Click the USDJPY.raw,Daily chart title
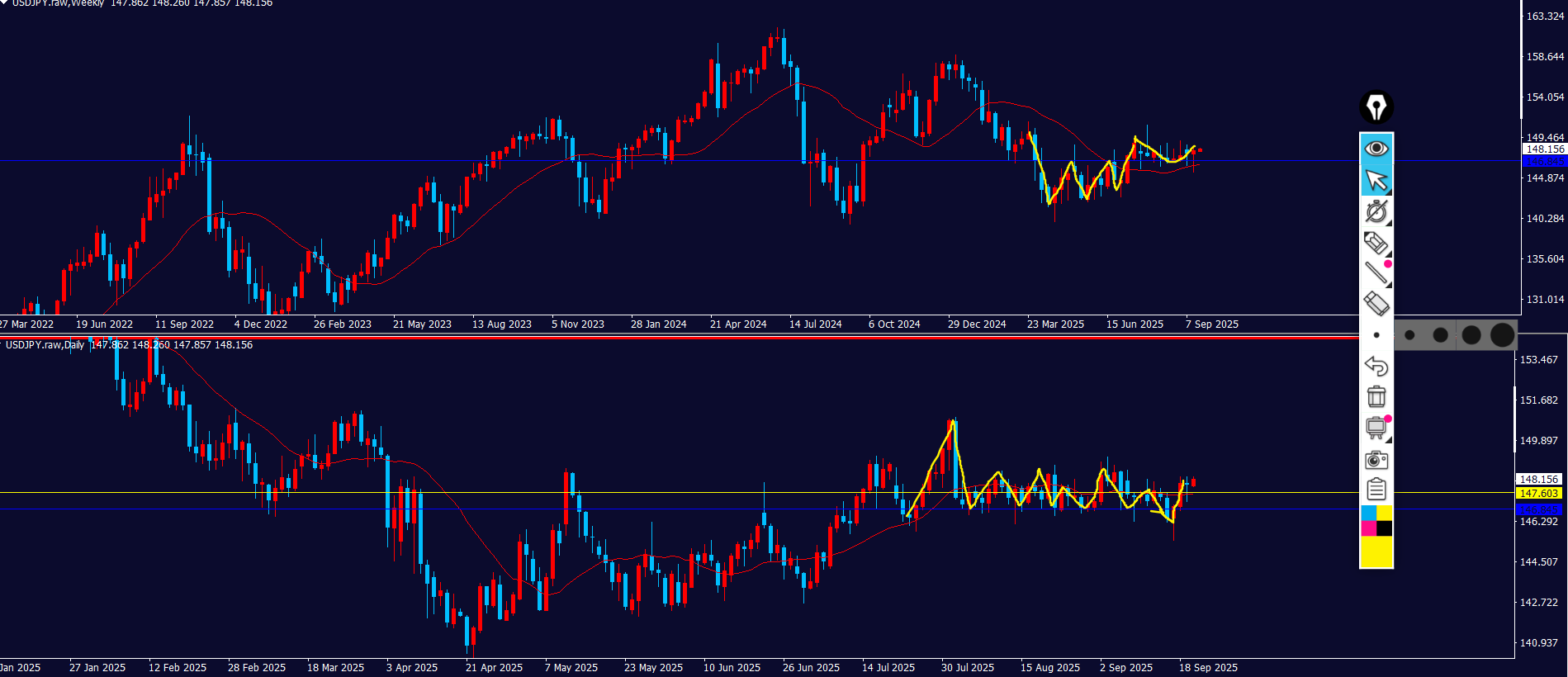 click(x=45, y=345)
